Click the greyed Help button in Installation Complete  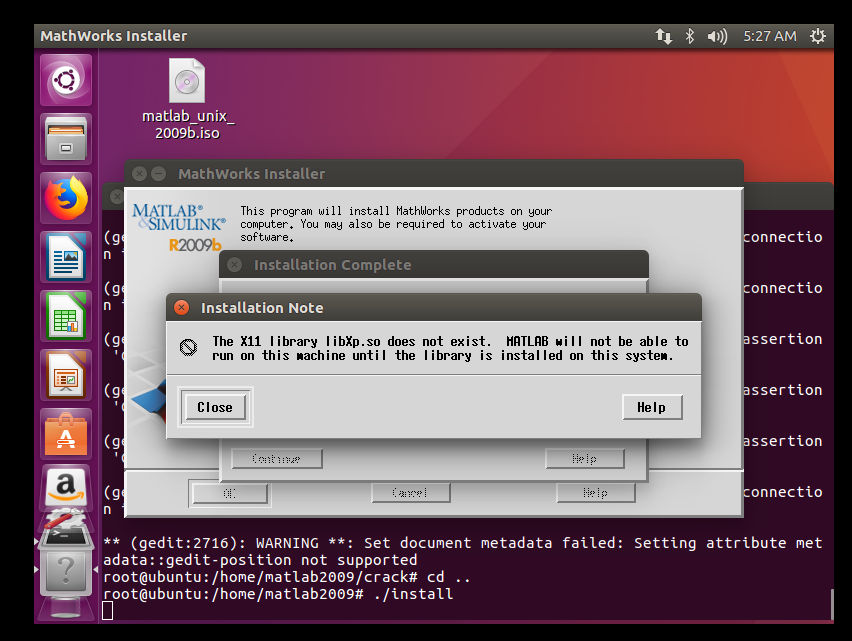tap(585, 459)
